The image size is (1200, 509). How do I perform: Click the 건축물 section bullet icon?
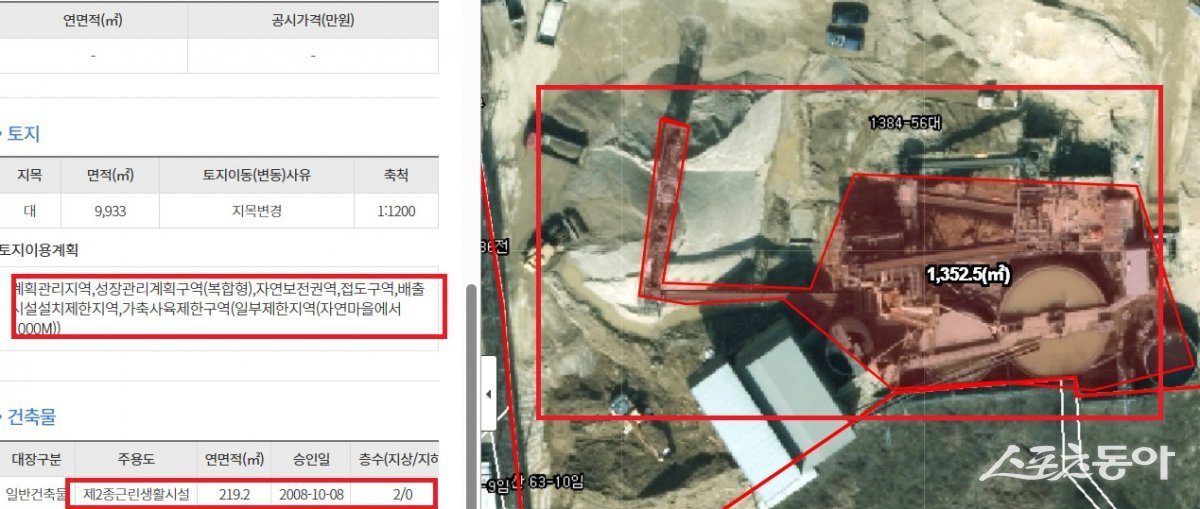pyautogui.click(x=2, y=418)
